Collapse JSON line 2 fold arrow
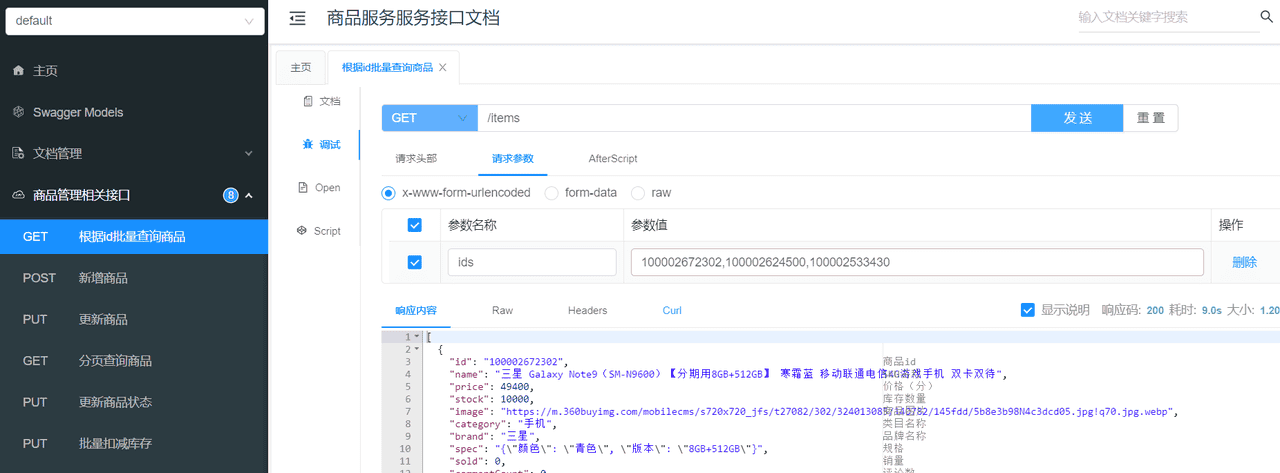 [x=417, y=349]
